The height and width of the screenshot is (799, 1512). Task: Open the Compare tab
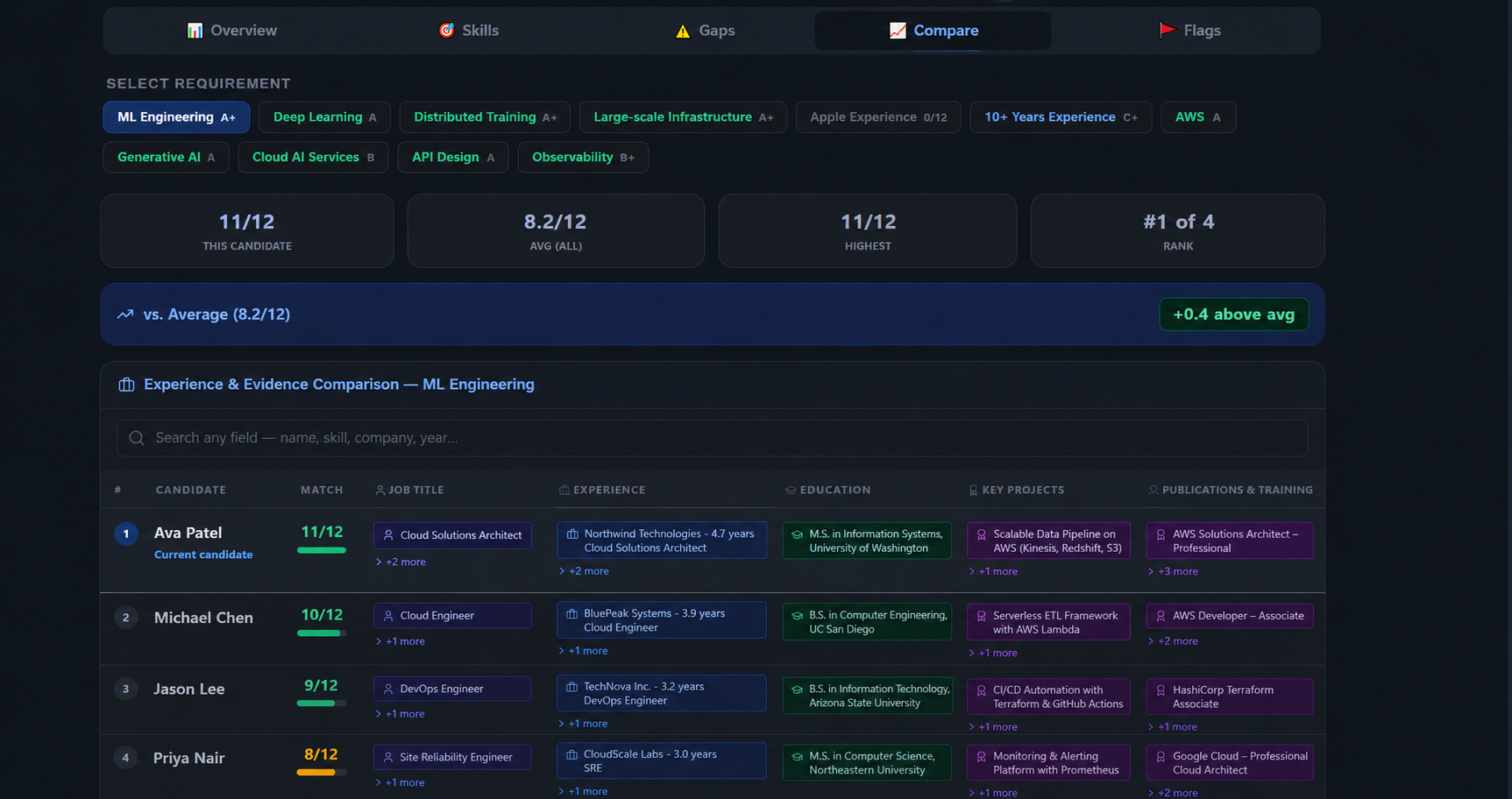[x=933, y=31]
